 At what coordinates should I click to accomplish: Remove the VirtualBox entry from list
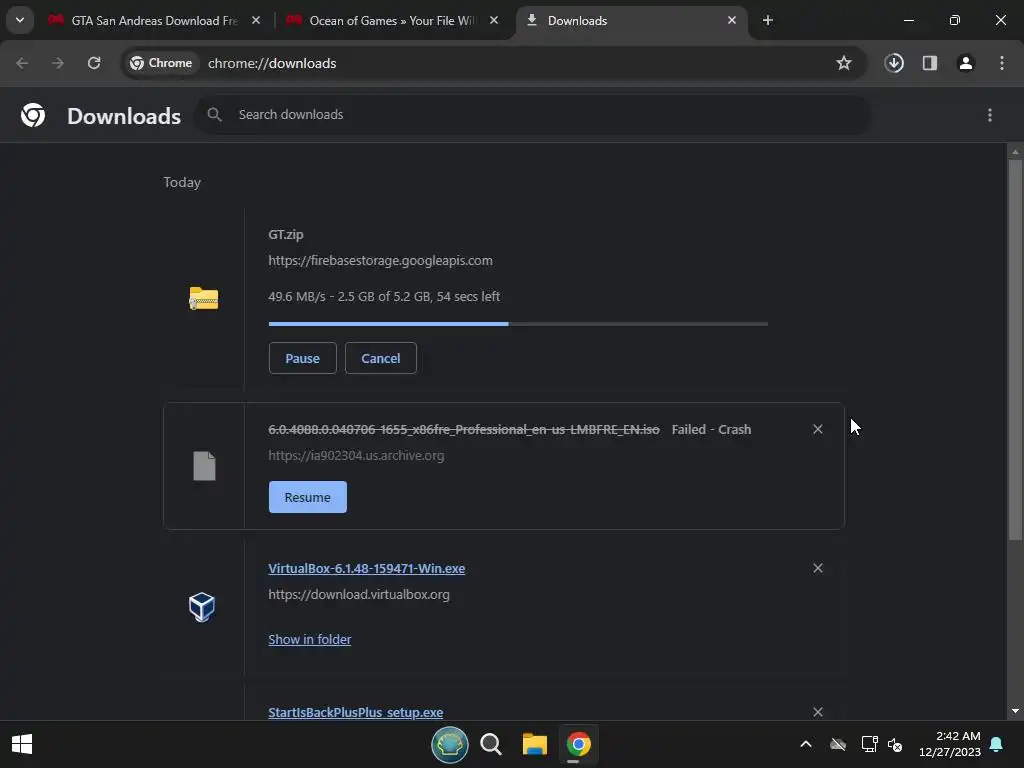(x=818, y=568)
